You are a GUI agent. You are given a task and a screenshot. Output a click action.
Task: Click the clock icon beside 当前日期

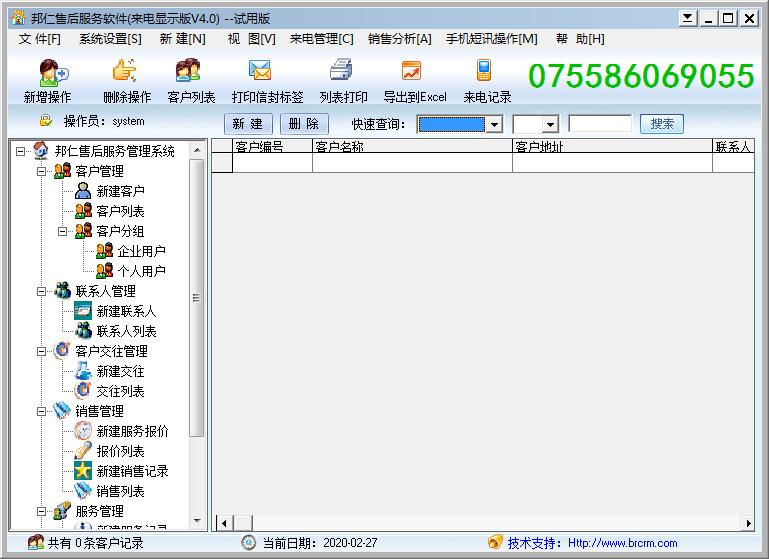(249, 542)
